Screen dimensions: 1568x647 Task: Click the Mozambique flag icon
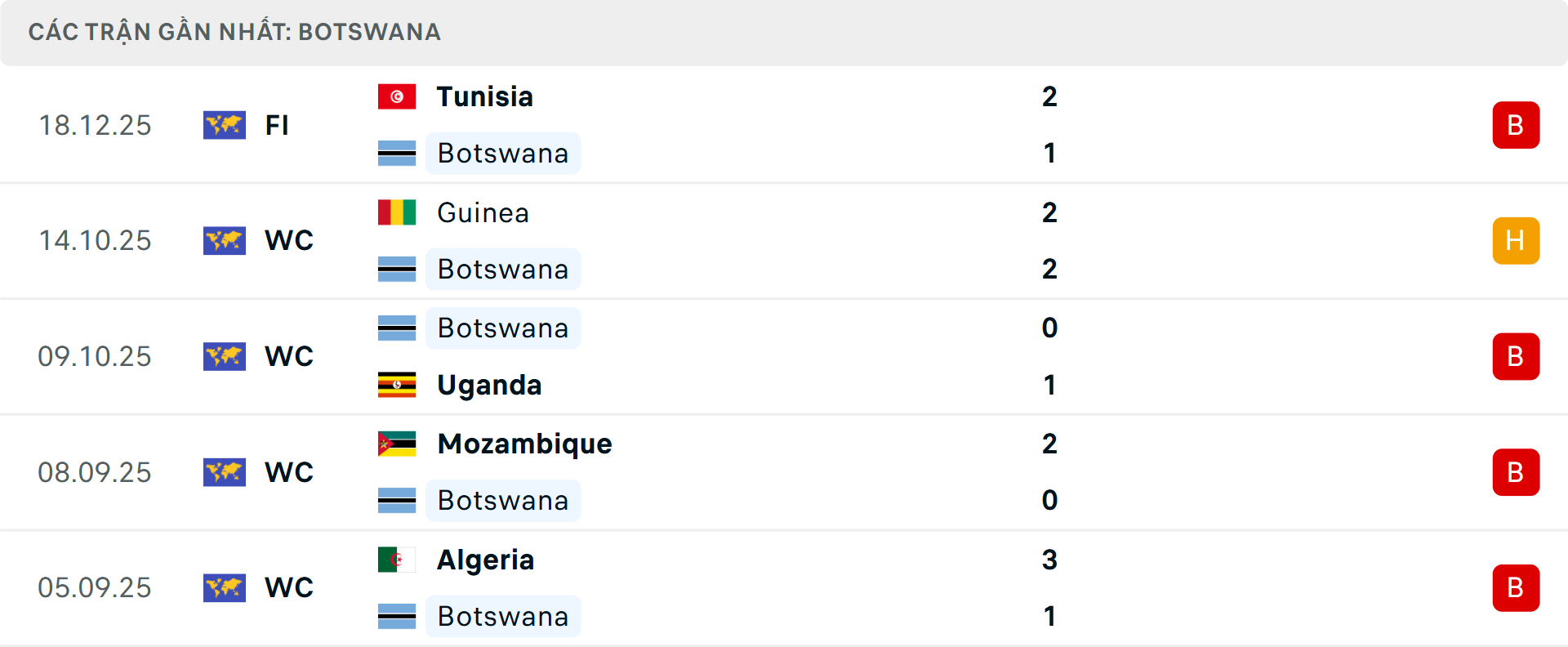point(397,444)
